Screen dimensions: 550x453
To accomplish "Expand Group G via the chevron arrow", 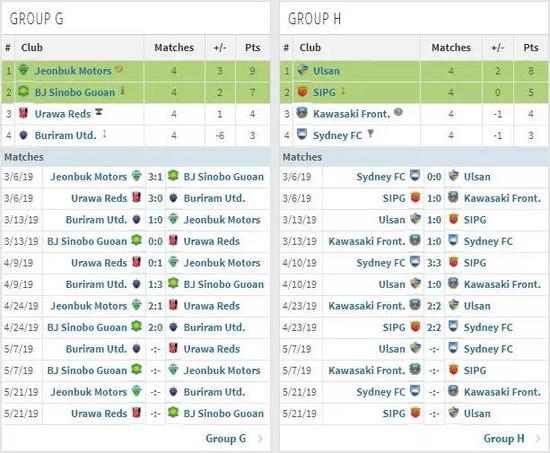I will pos(260,438).
